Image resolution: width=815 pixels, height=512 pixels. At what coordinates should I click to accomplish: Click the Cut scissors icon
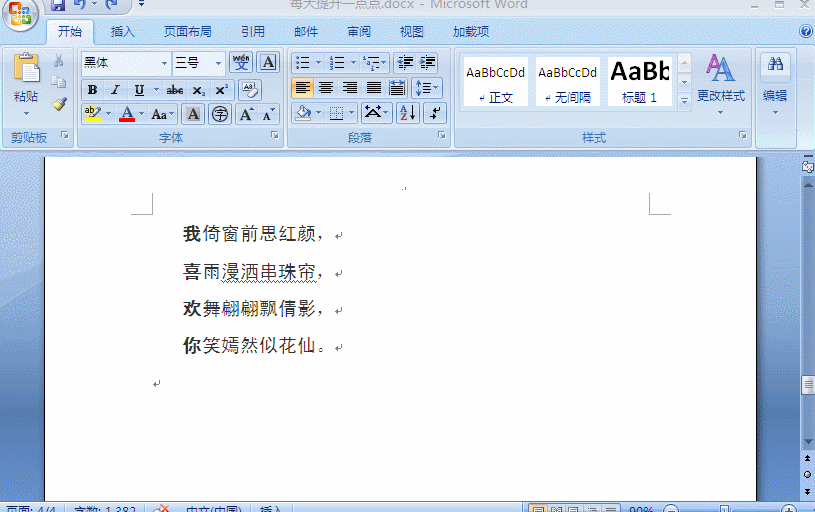coord(59,61)
